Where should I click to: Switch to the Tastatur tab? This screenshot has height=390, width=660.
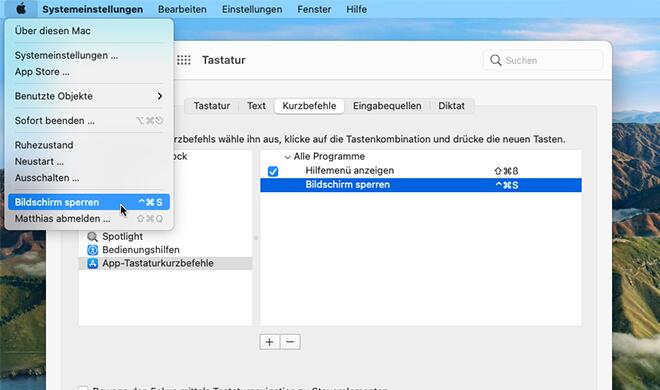[x=212, y=106]
